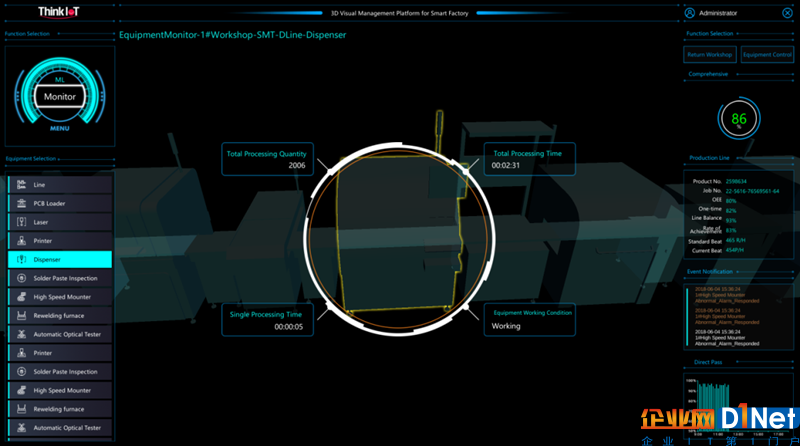This screenshot has height=446, width=800.
Task: Click the Single Processing Time panel
Action: pyautogui.click(x=267, y=320)
